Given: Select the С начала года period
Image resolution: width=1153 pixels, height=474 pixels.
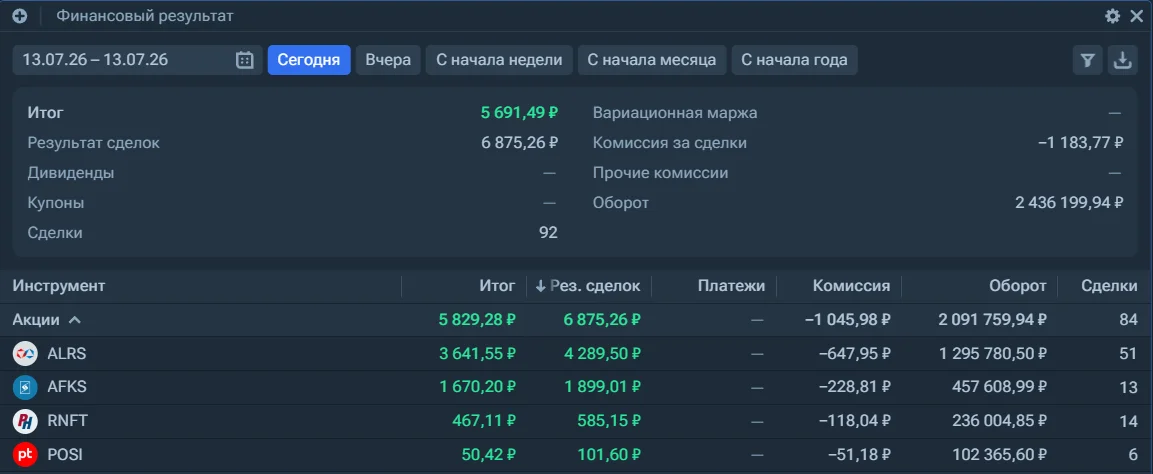Looking at the screenshot, I should point(794,60).
